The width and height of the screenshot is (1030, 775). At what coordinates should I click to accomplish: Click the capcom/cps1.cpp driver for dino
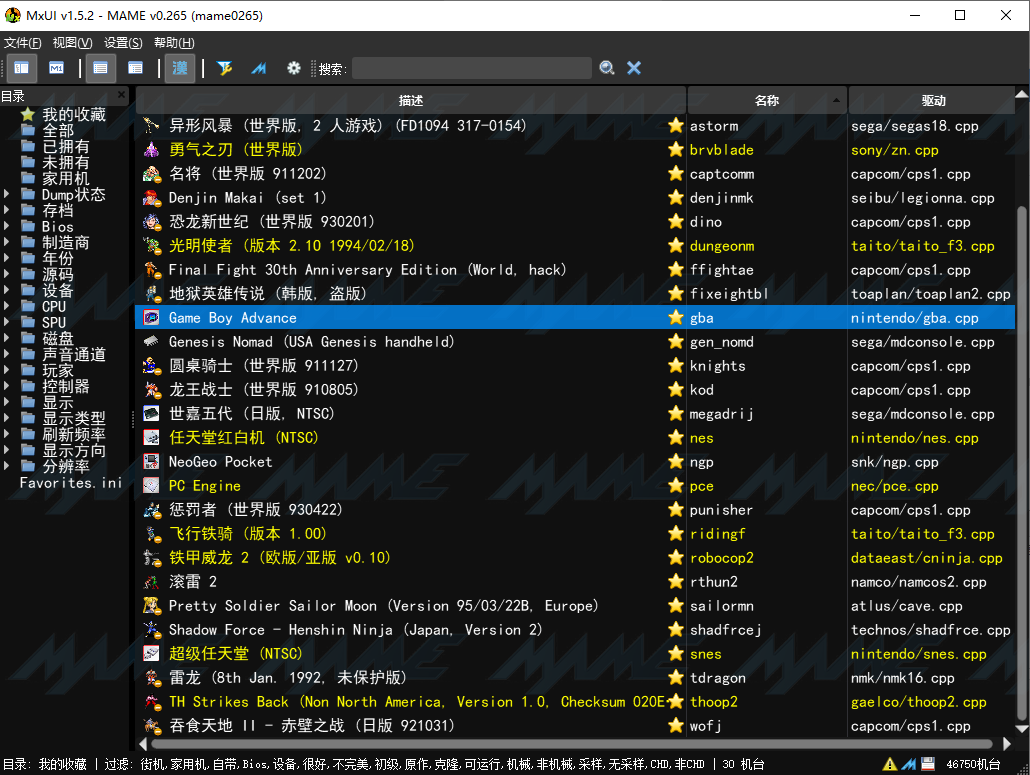click(x=910, y=222)
